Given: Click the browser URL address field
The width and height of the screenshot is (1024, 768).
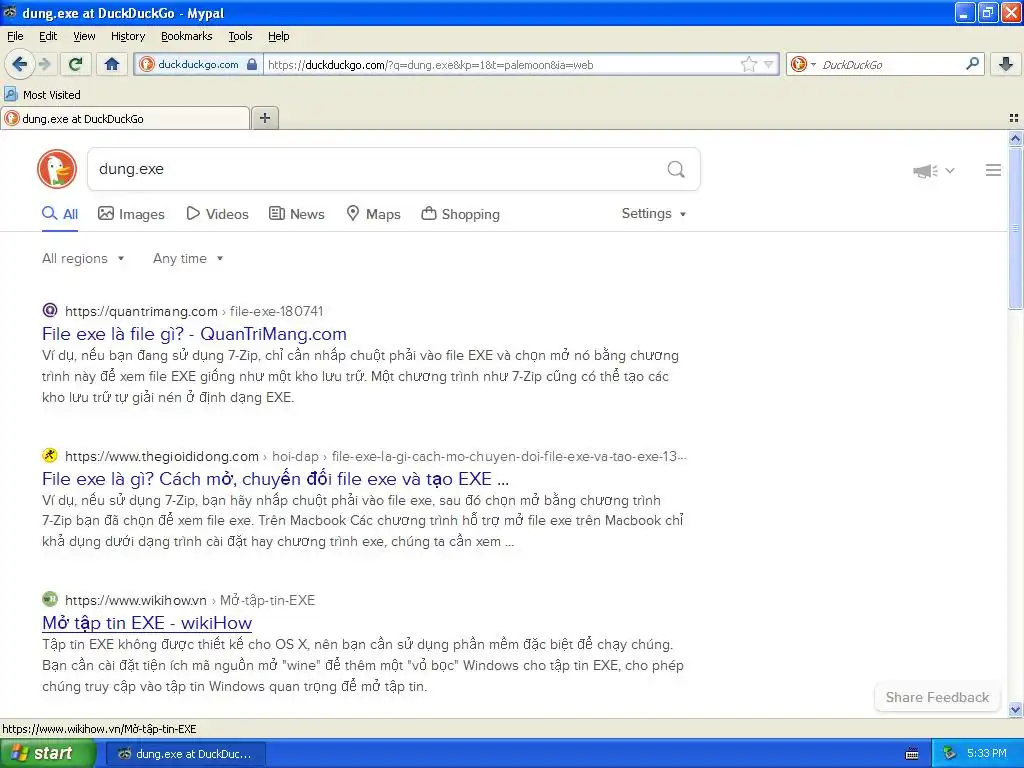Looking at the screenshot, I should point(502,65).
